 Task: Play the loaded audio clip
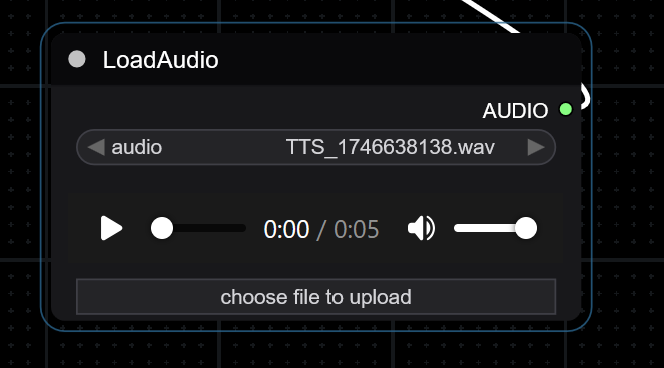(111, 228)
